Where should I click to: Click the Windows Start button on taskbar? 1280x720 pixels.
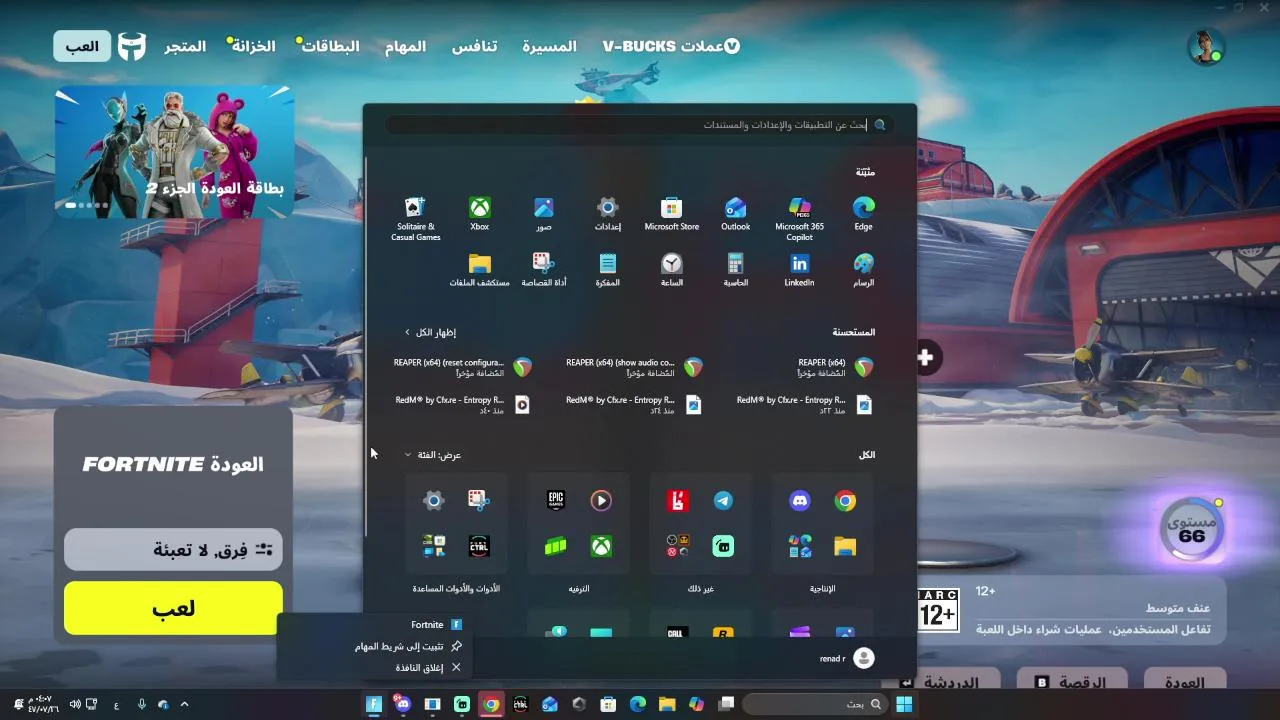904,704
